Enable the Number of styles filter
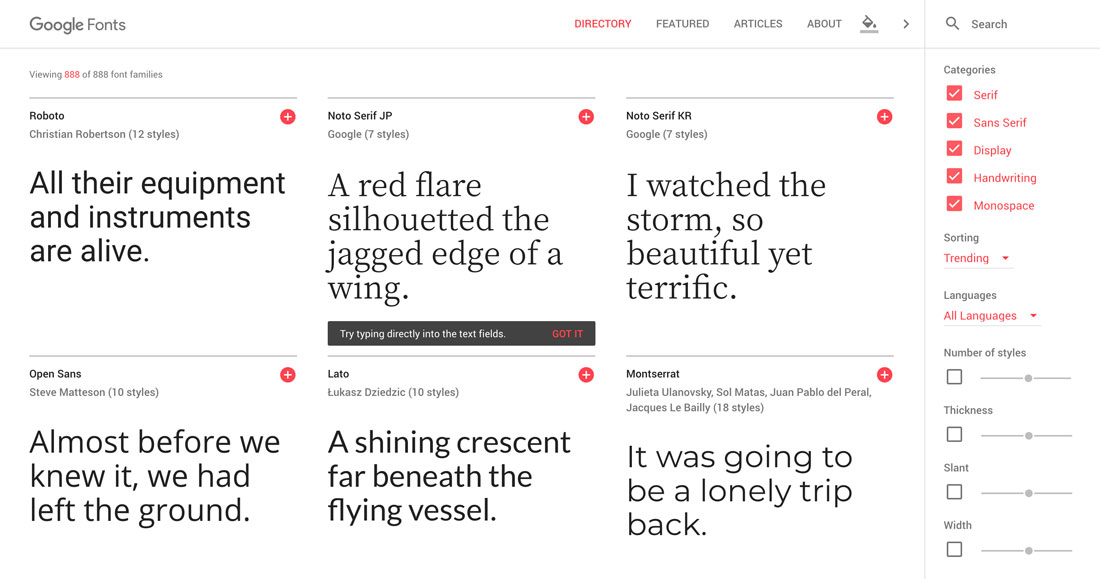Viewport: 1100px width, 579px height. pos(954,376)
